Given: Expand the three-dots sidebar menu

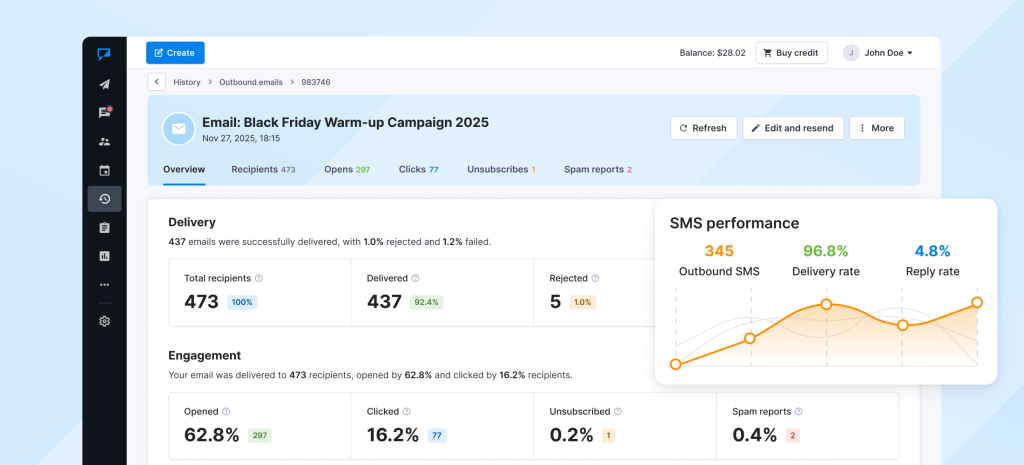Looking at the screenshot, I should (x=104, y=285).
